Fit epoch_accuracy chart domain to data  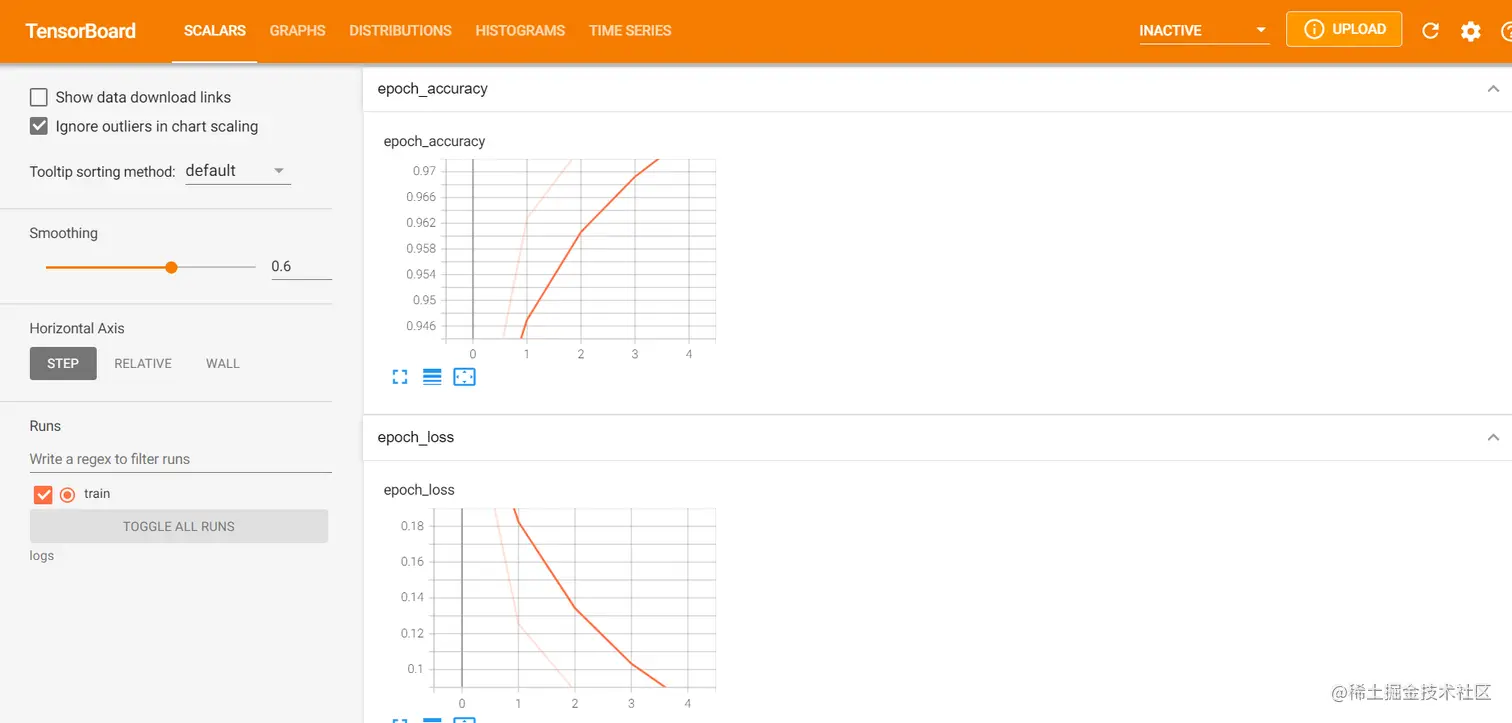[464, 377]
